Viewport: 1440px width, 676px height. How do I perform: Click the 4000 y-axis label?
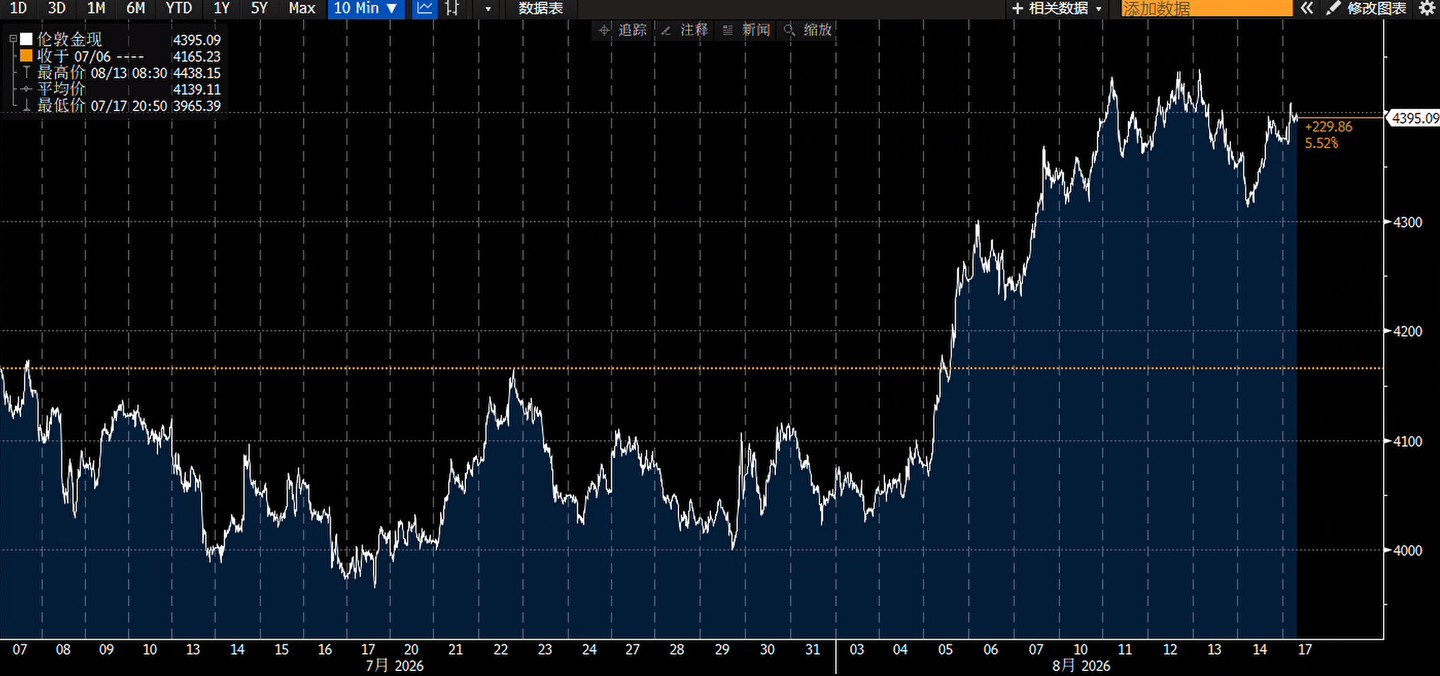(x=1407, y=551)
